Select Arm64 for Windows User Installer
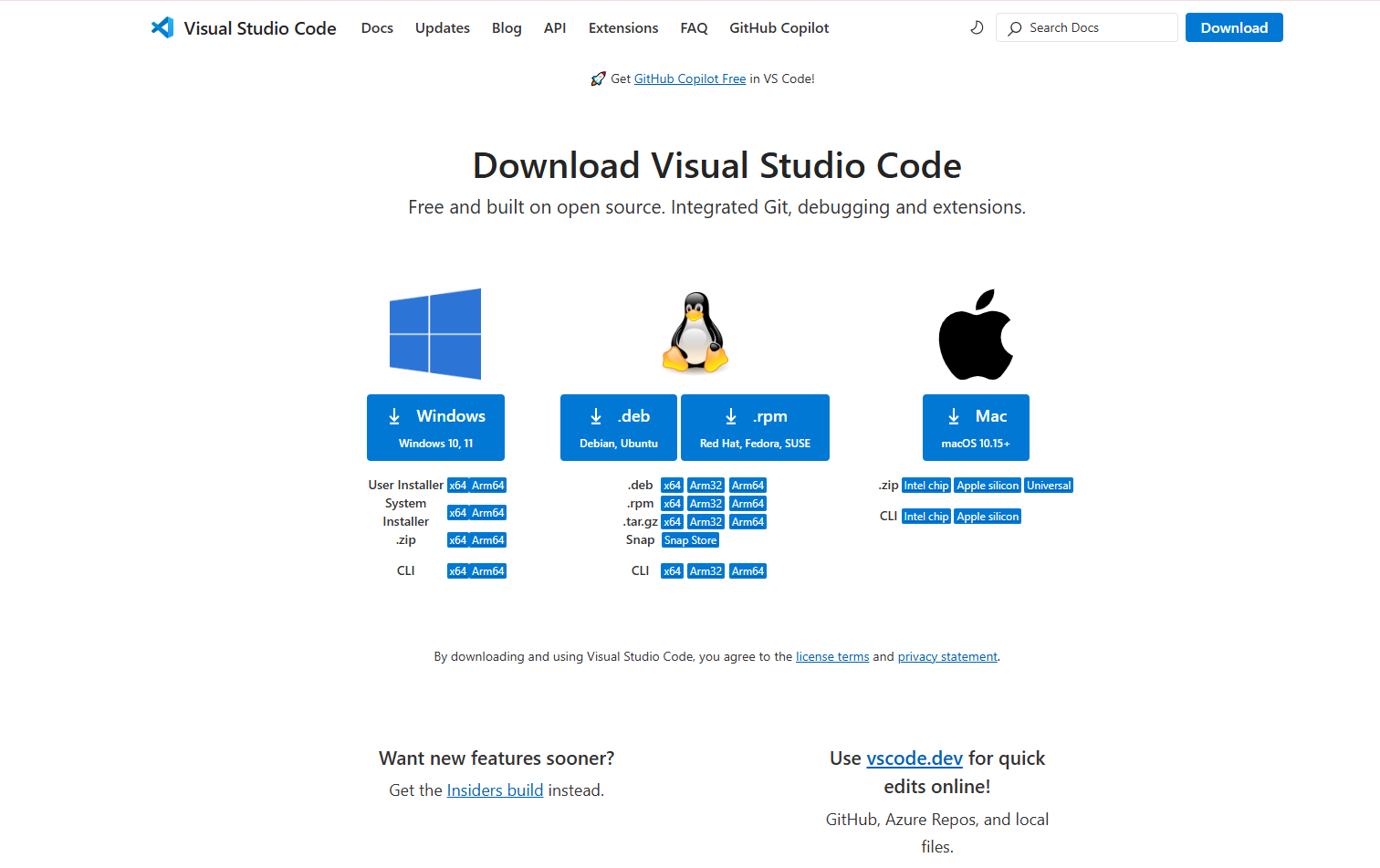The height and width of the screenshot is (868, 1380). 487,486
